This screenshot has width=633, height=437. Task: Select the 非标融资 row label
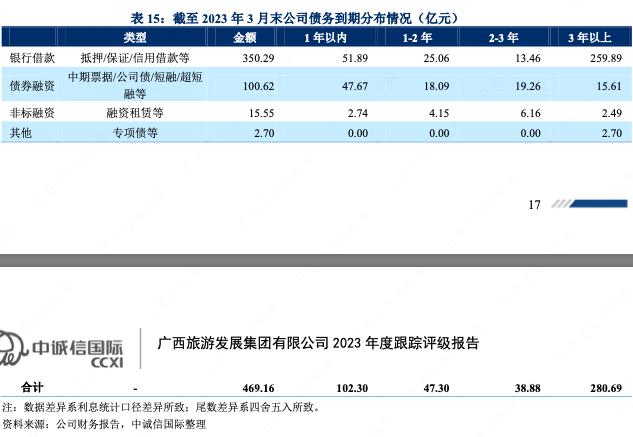[32, 113]
